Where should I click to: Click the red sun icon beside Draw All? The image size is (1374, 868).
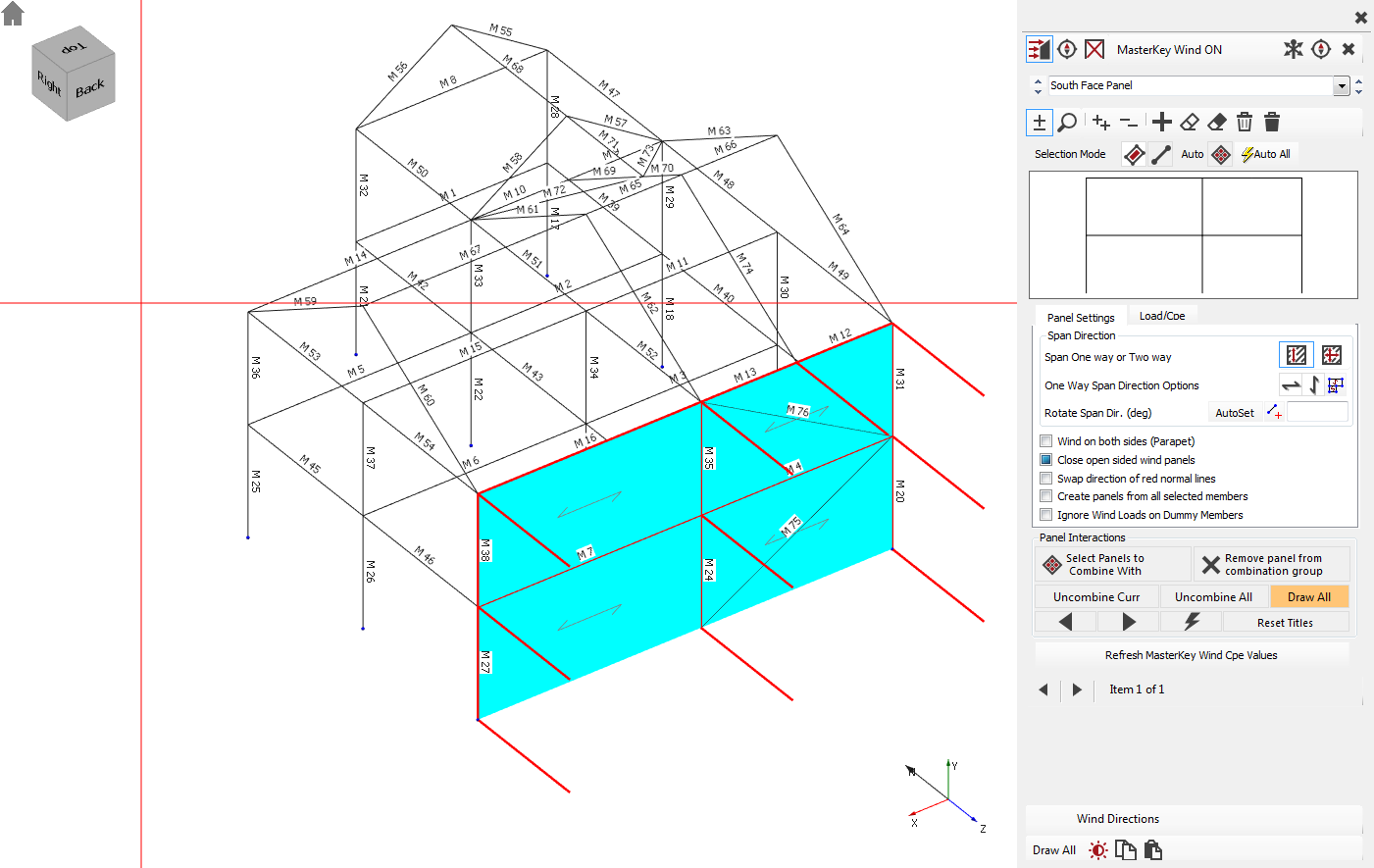pos(1098,850)
